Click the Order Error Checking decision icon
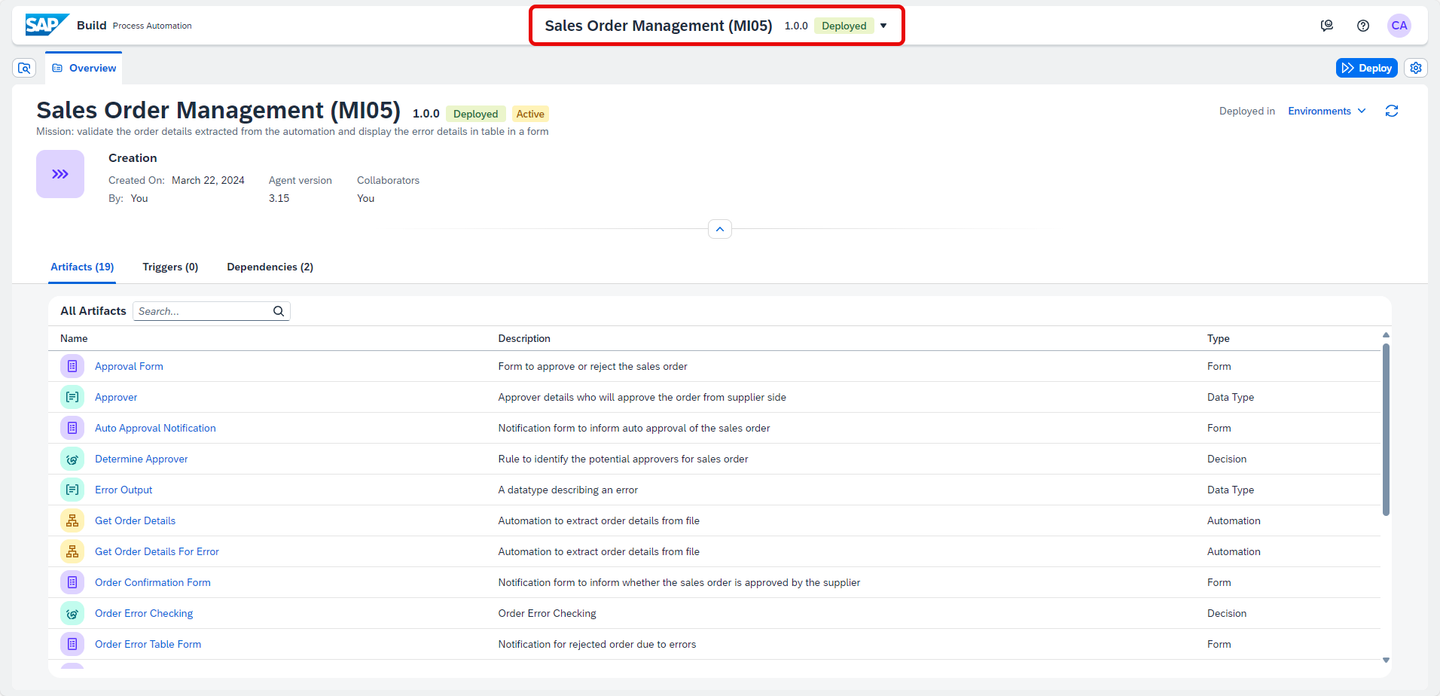Image resolution: width=1440 pixels, height=696 pixels. tap(72, 613)
